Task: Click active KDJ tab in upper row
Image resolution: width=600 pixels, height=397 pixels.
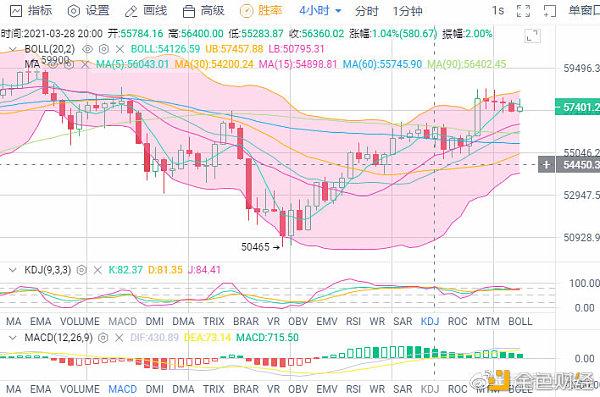Action: click(x=430, y=322)
